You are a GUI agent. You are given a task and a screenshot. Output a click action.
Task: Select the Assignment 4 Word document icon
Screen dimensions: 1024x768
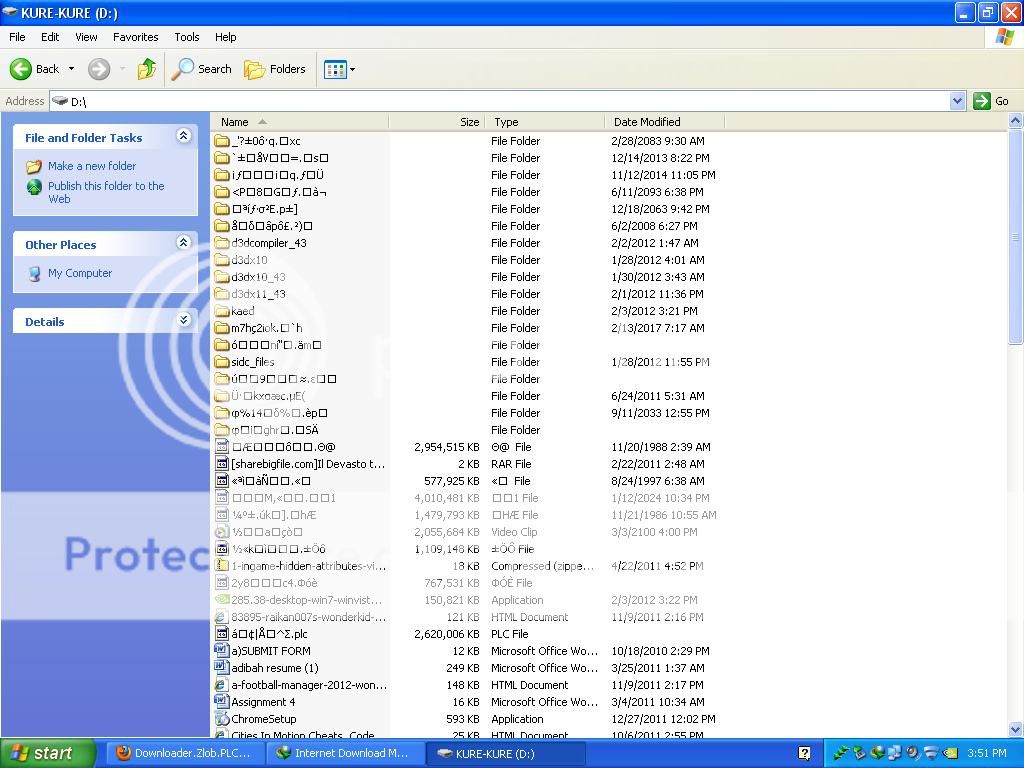click(x=222, y=702)
